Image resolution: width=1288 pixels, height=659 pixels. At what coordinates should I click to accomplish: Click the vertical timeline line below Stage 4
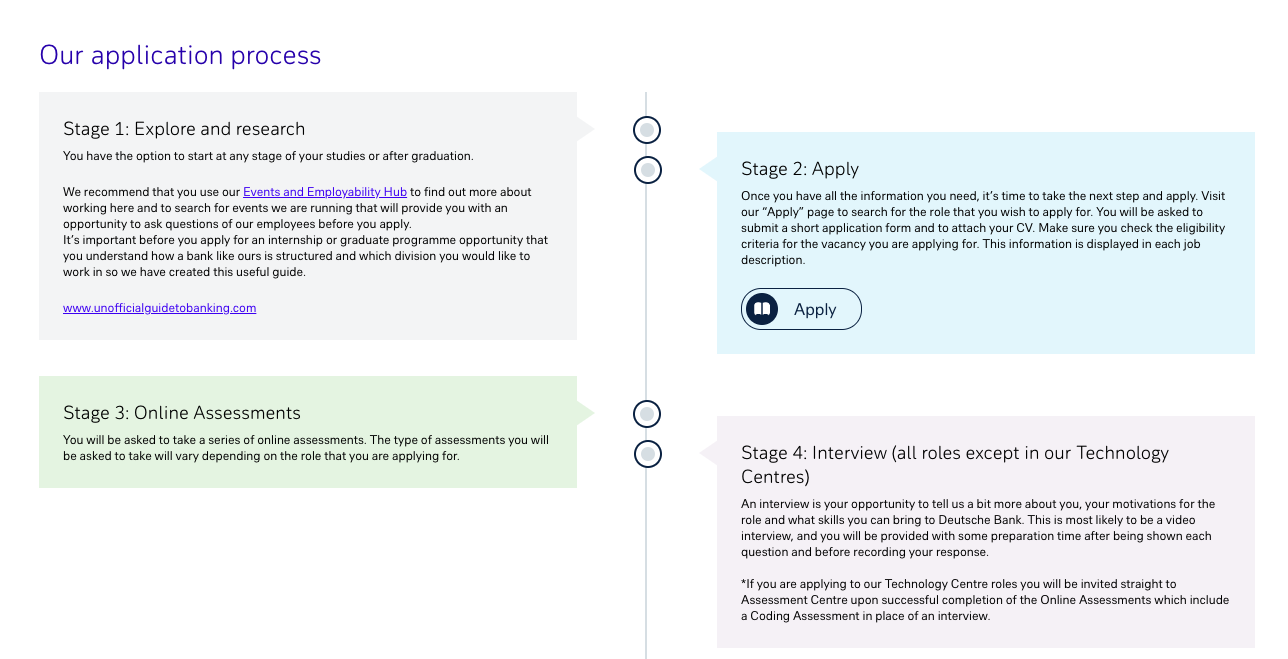(647, 565)
